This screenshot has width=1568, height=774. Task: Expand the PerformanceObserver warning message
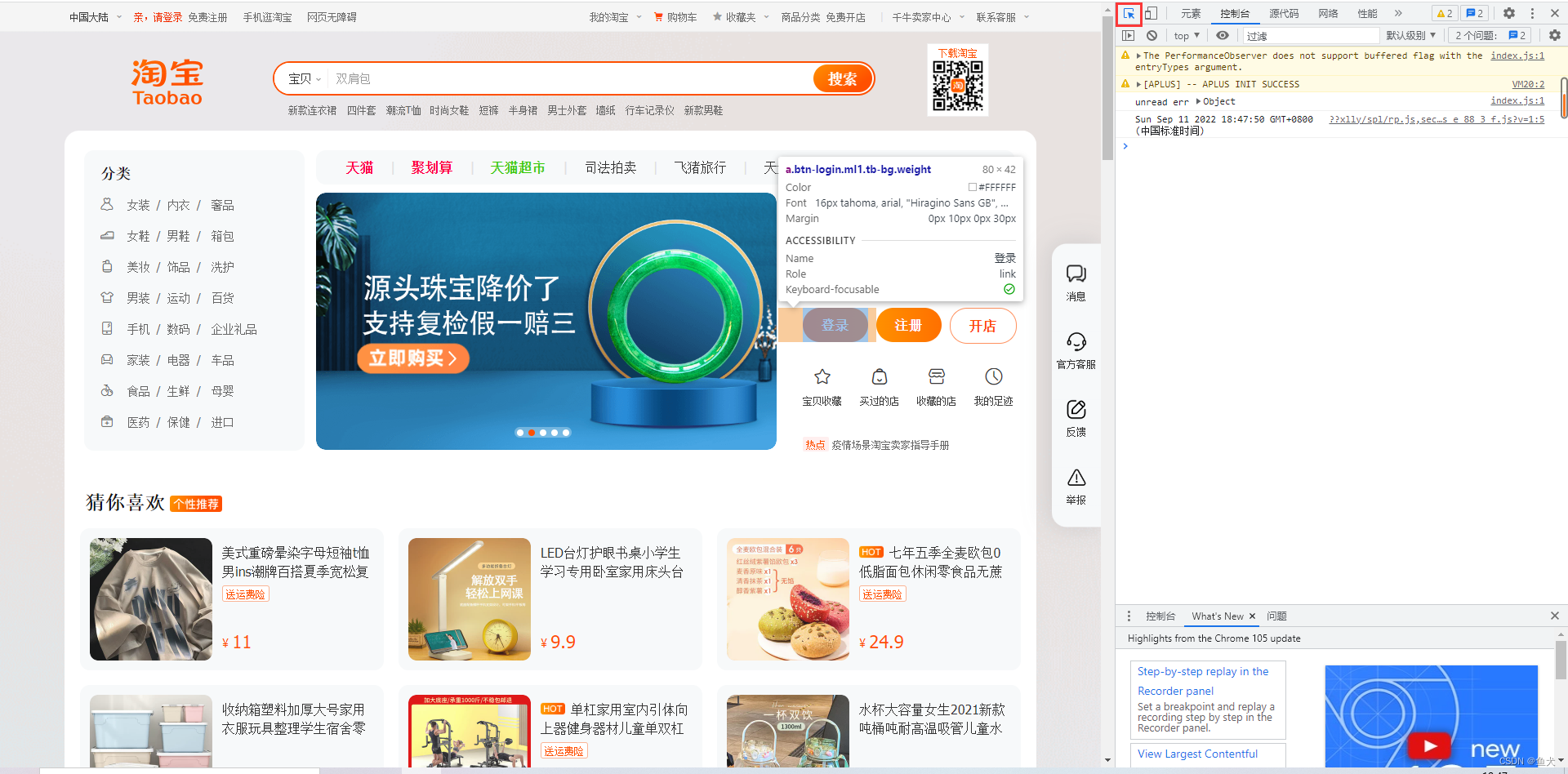[x=1138, y=56]
